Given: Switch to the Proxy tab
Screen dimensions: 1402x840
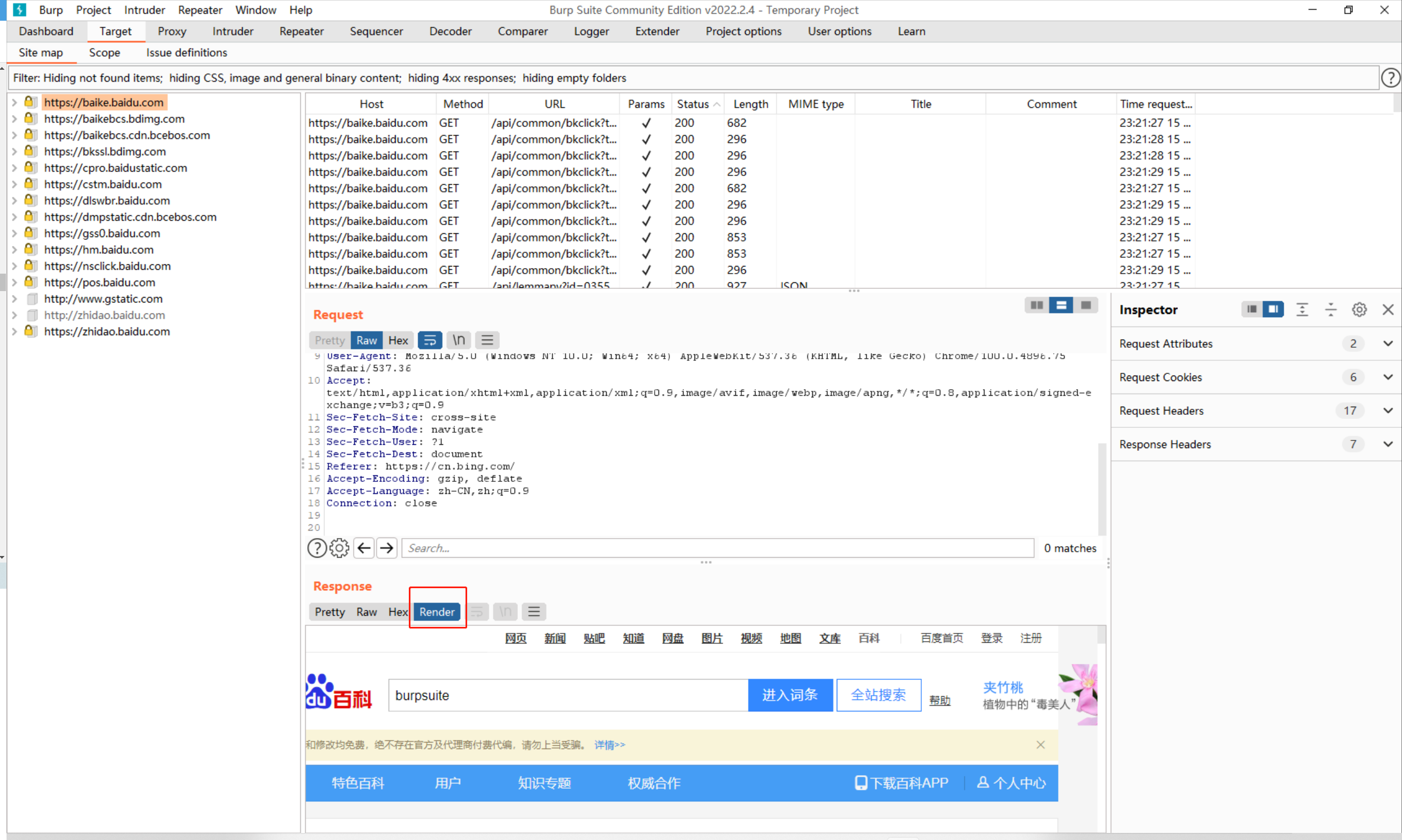Looking at the screenshot, I should click(172, 31).
